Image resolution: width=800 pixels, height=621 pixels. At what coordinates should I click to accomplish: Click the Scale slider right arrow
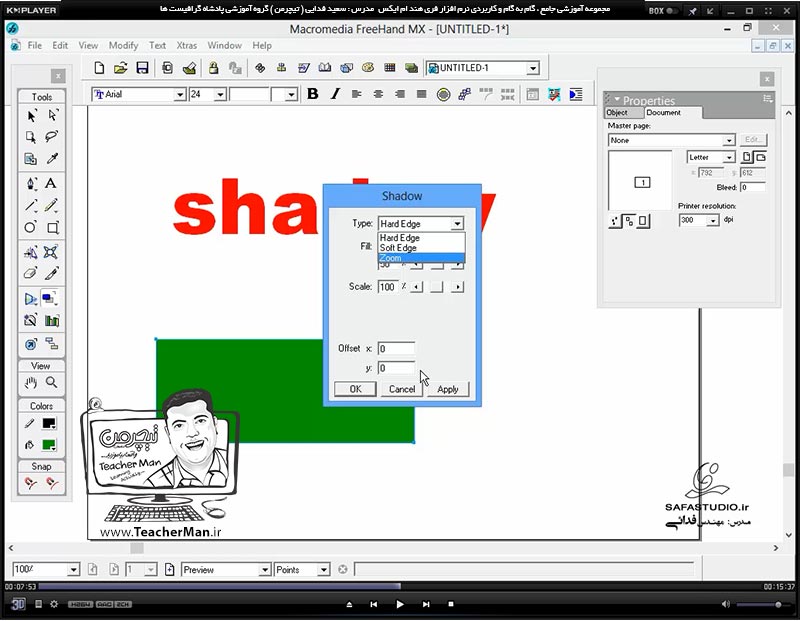click(x=457, y=287)
